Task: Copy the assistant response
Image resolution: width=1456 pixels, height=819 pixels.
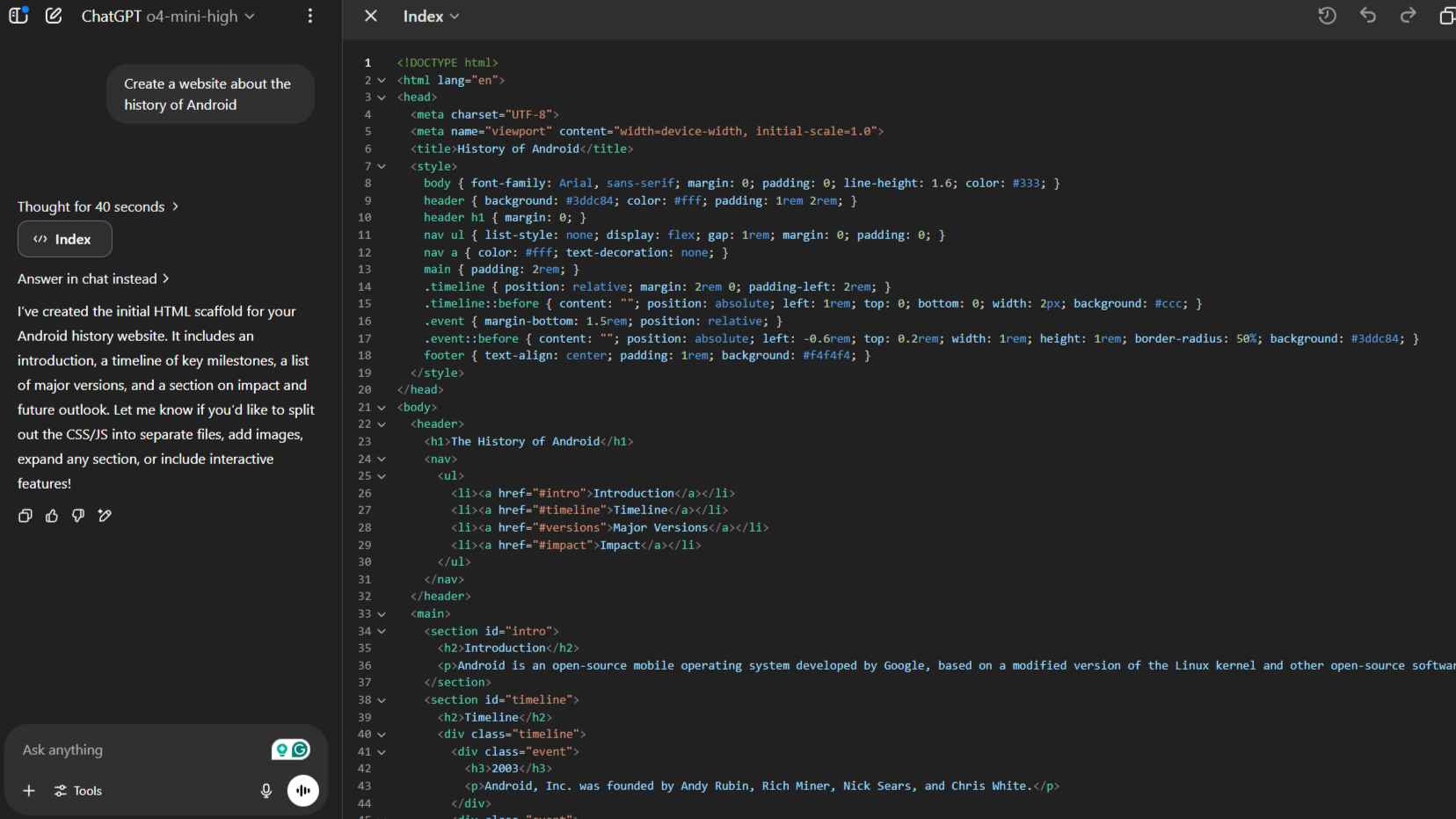Action: (x=25, y=516)
